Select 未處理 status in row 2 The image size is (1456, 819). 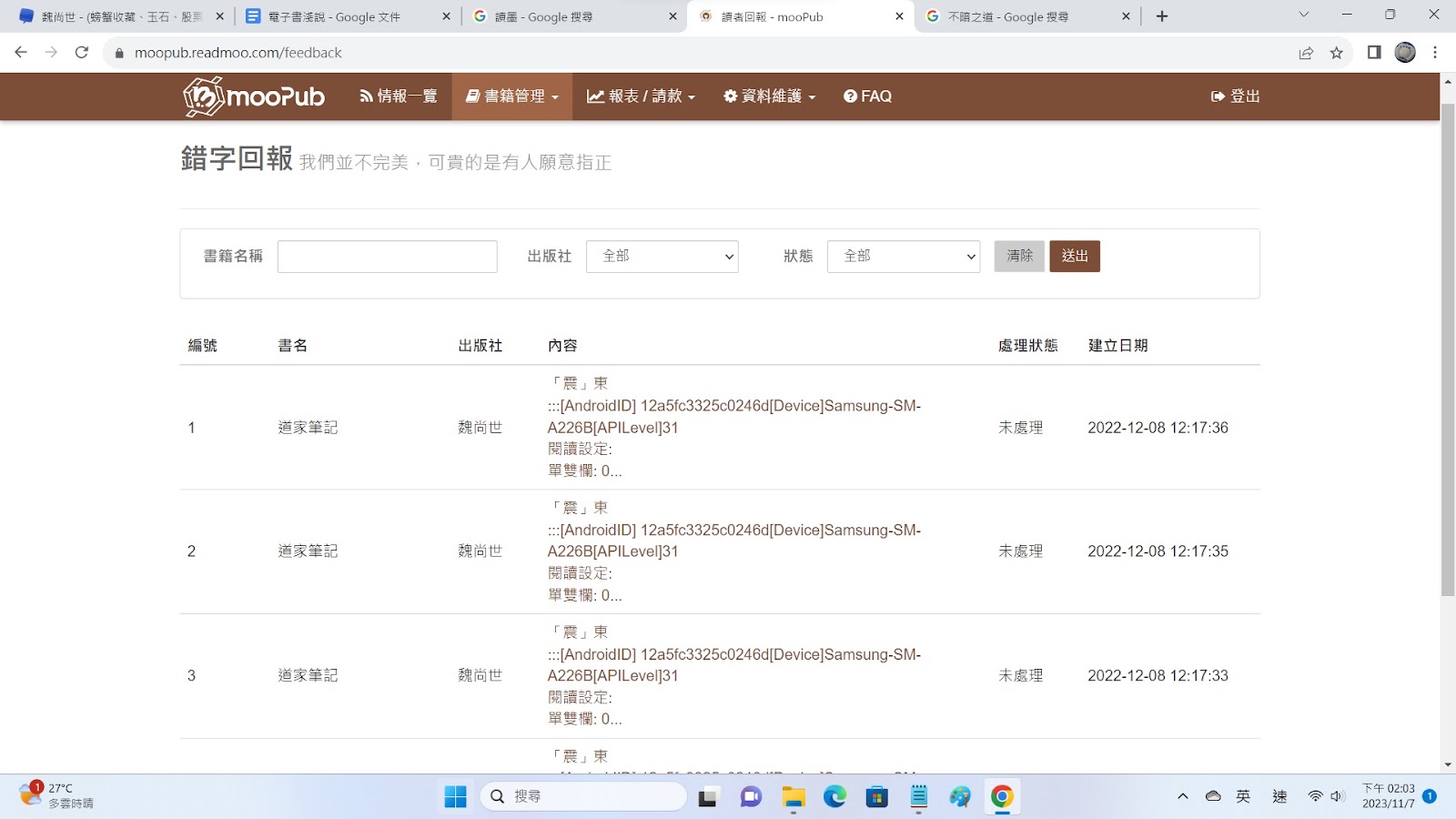[x=1021, y=551]
